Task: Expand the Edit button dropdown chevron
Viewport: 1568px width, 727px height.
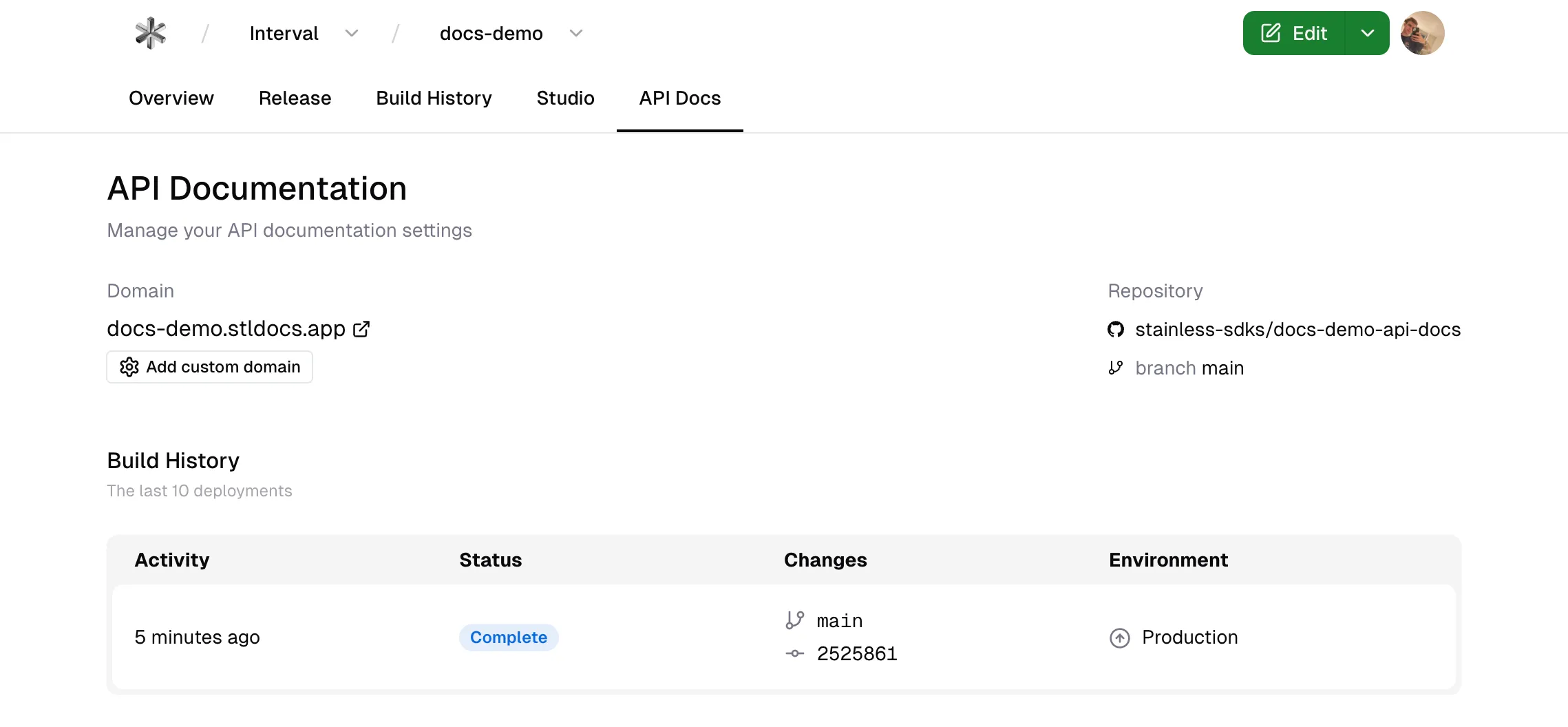Action: (x=1368, y=32)
